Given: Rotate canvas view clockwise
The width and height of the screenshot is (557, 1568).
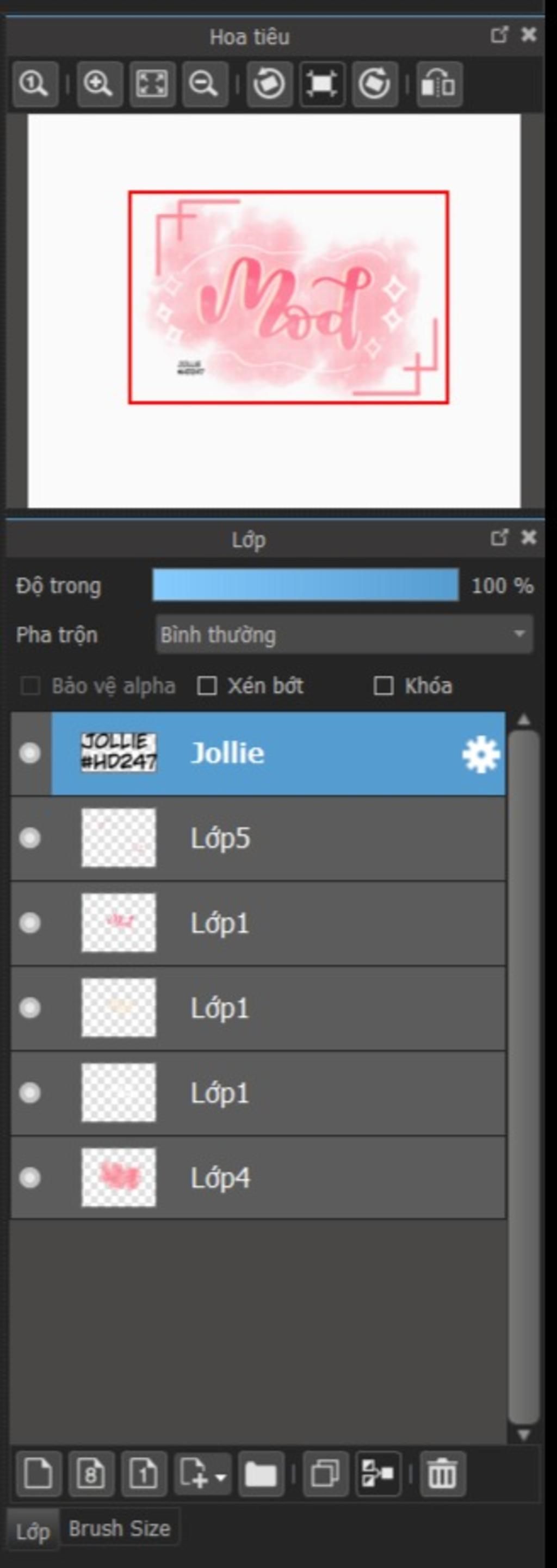Looking at the screenshot, I should (x=374, y=83).
